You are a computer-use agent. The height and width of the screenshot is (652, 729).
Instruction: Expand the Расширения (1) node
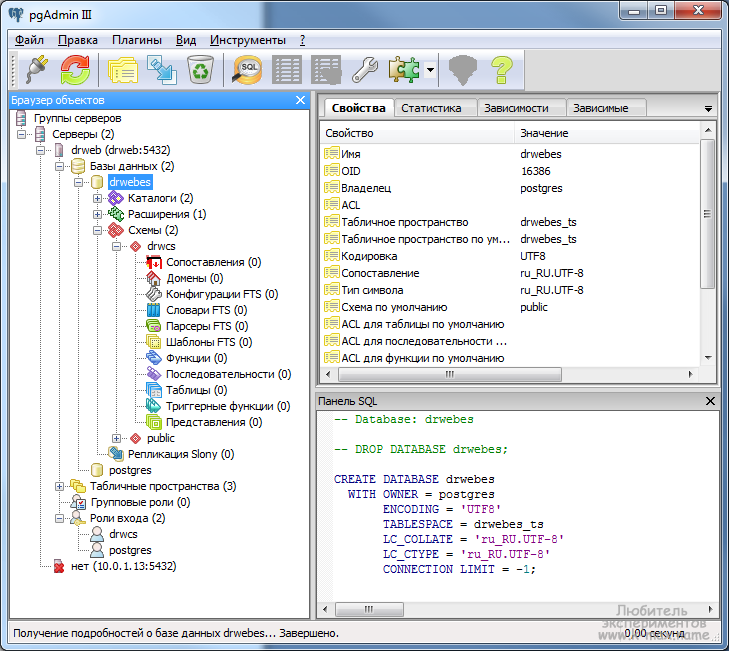tap(97, 214)
